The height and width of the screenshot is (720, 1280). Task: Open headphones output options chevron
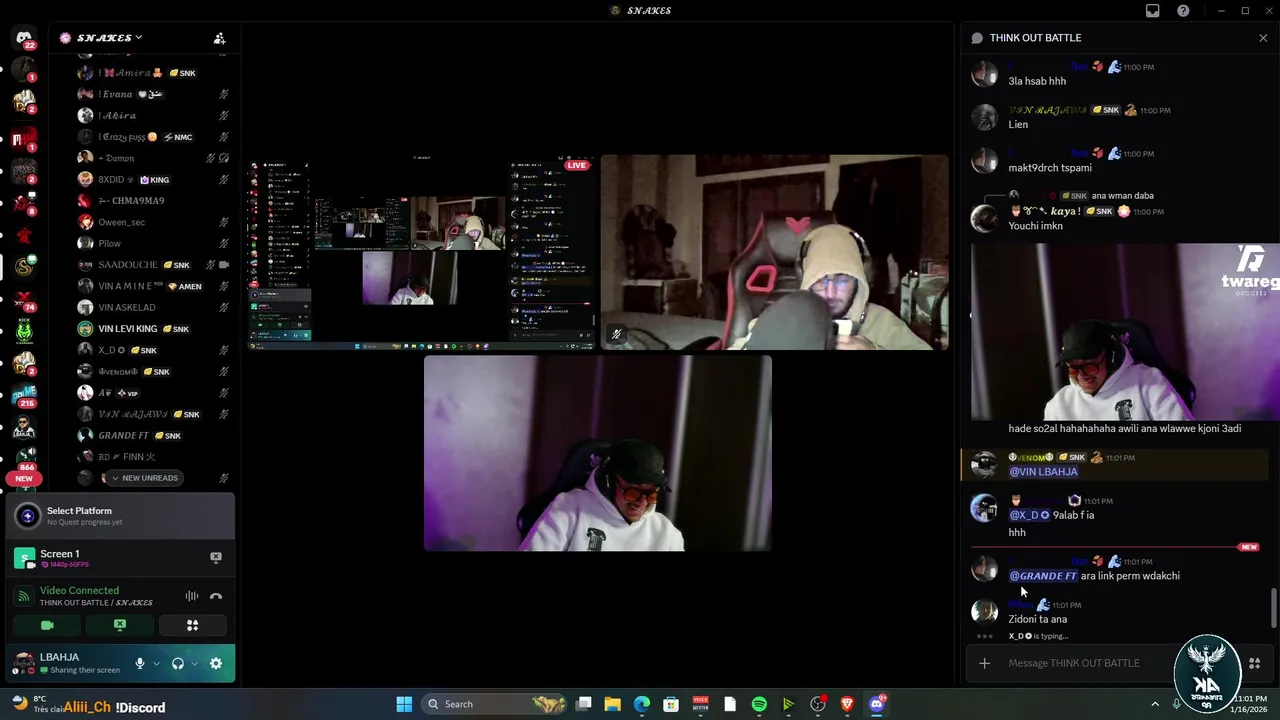[194, 663]
